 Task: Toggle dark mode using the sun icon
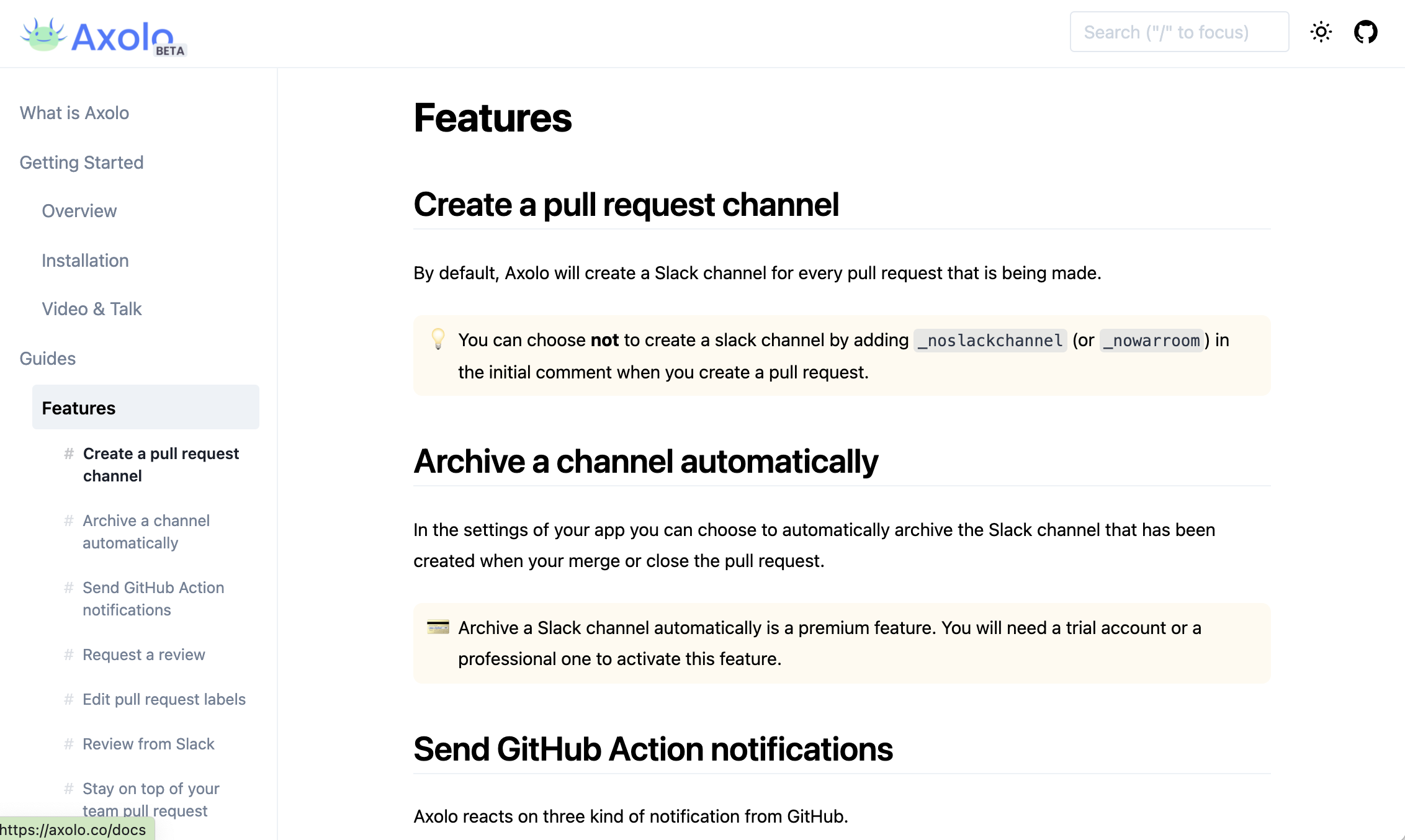tap(1321, 33)
